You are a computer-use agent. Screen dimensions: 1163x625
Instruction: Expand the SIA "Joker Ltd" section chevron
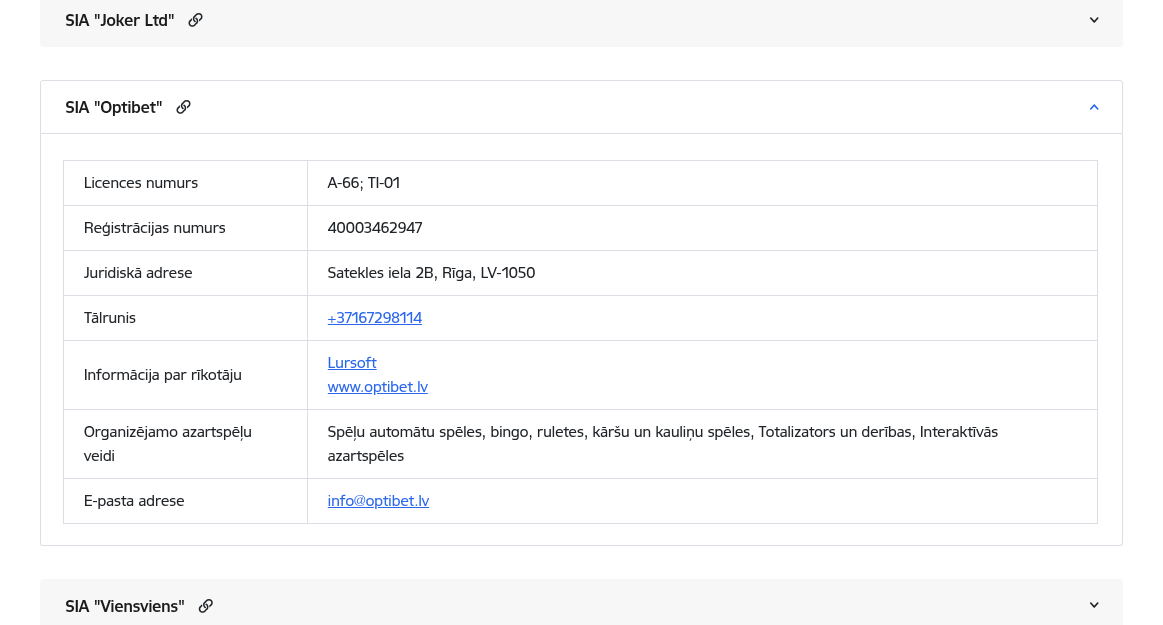tap(1094, 20)
